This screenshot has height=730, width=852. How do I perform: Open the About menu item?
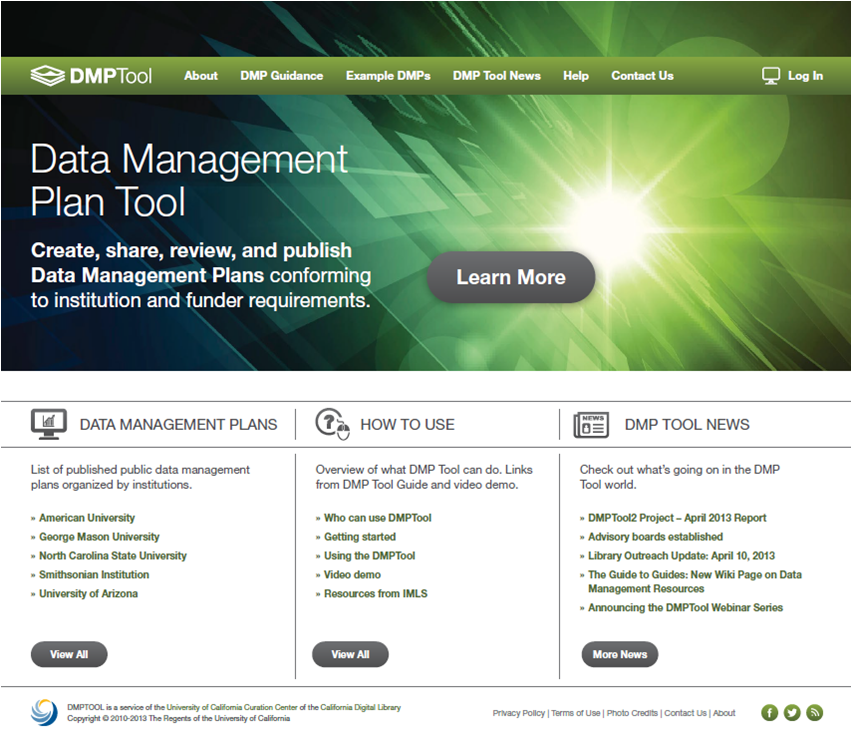(200, 75)
